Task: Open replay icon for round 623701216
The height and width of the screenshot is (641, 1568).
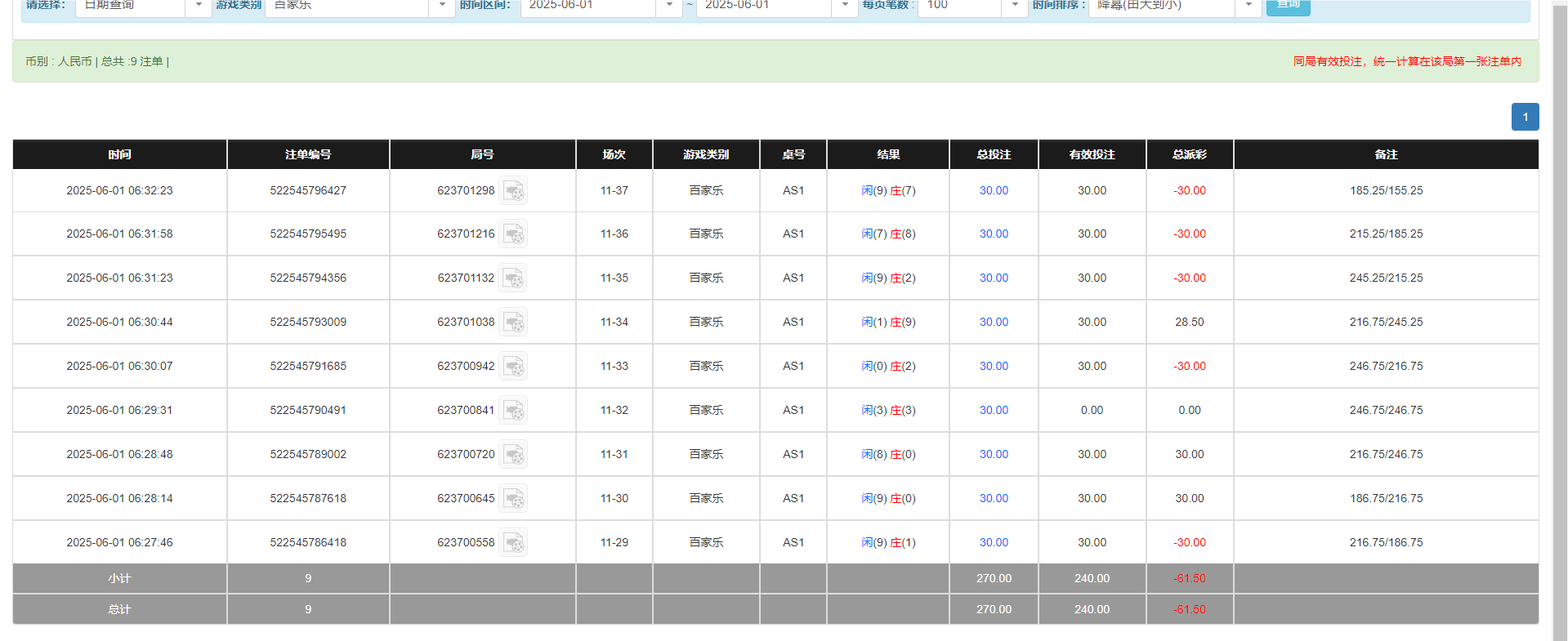Action: [x=513, y=234]
